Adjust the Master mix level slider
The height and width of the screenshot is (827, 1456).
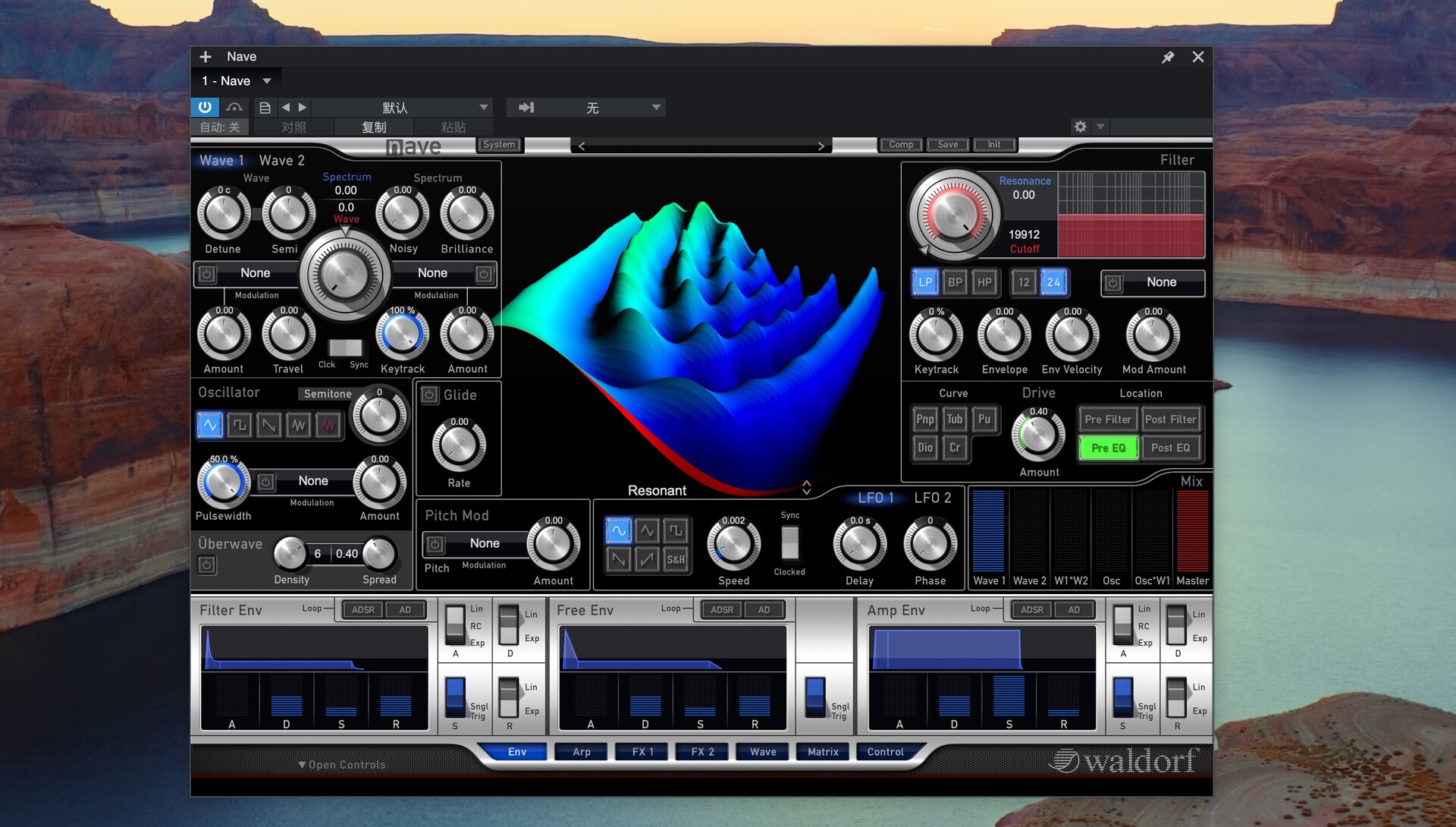(1192, 530)
